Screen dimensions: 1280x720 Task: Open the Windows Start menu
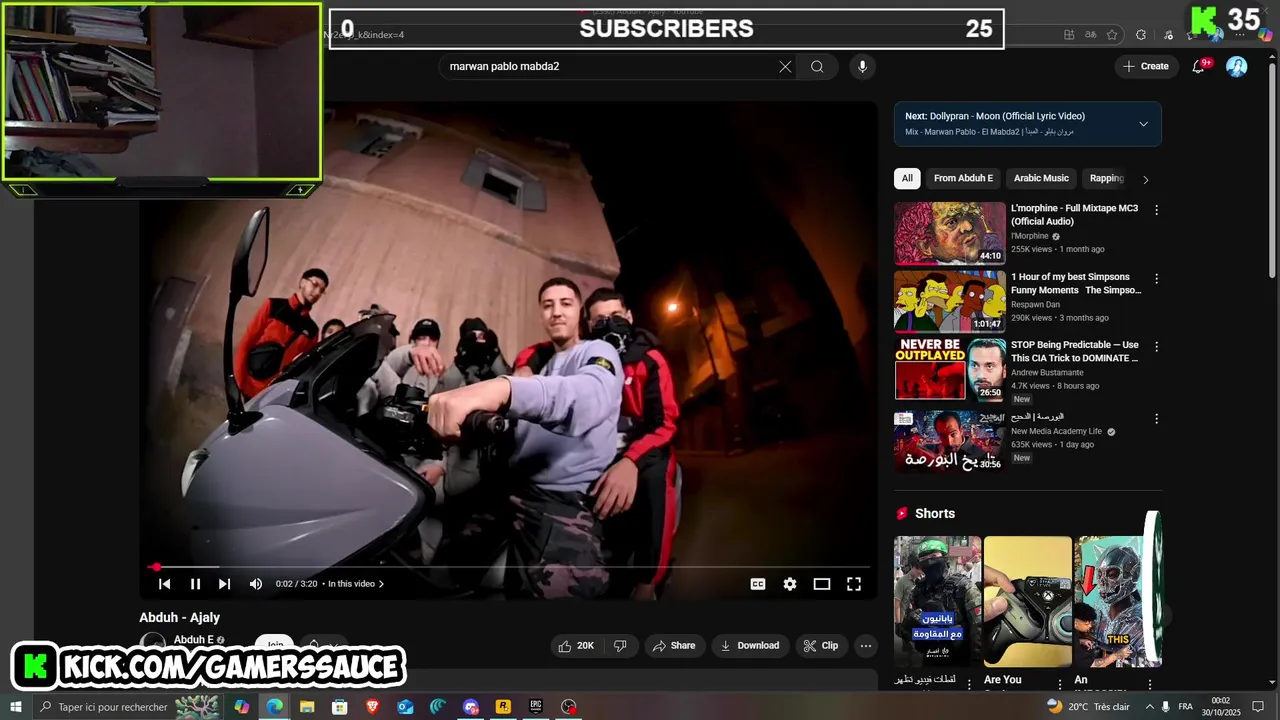[15, 707]
